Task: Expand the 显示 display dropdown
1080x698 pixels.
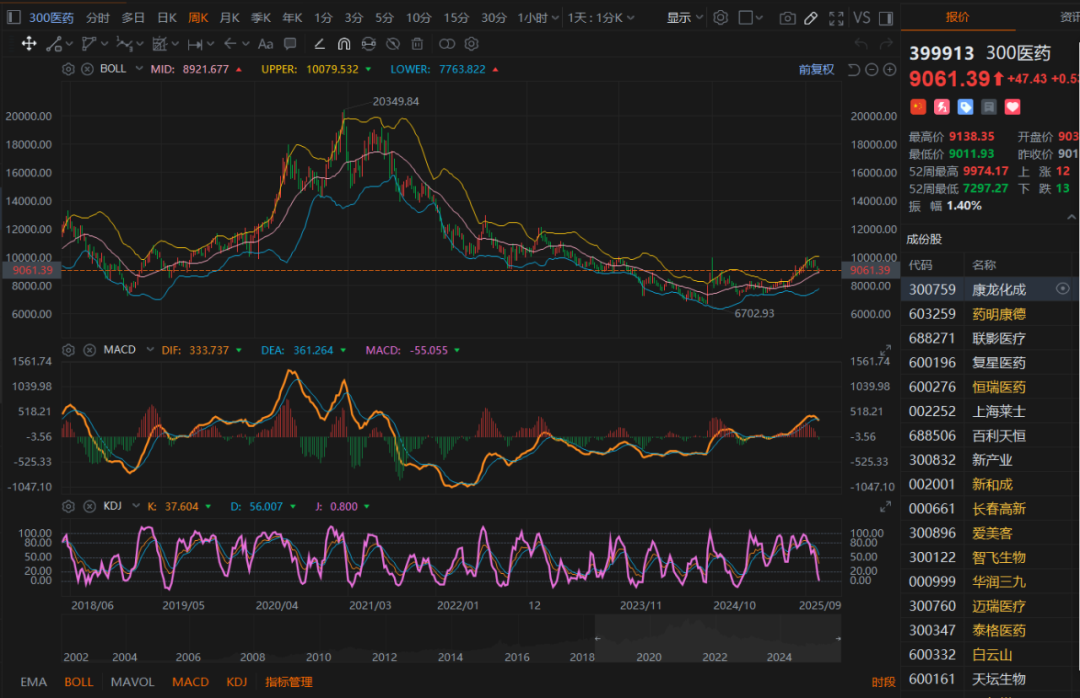Action: [x=685, y=18]
